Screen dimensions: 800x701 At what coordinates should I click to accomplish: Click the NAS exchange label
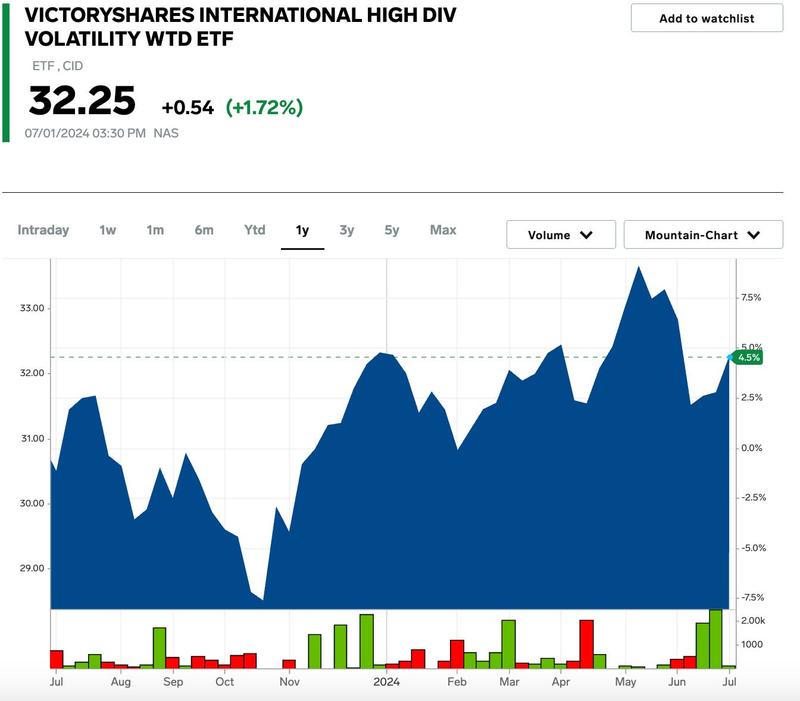point(166,133)
